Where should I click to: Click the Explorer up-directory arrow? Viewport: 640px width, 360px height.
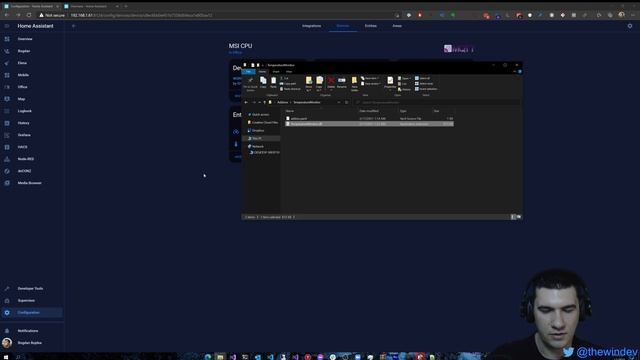click(264, 102)
